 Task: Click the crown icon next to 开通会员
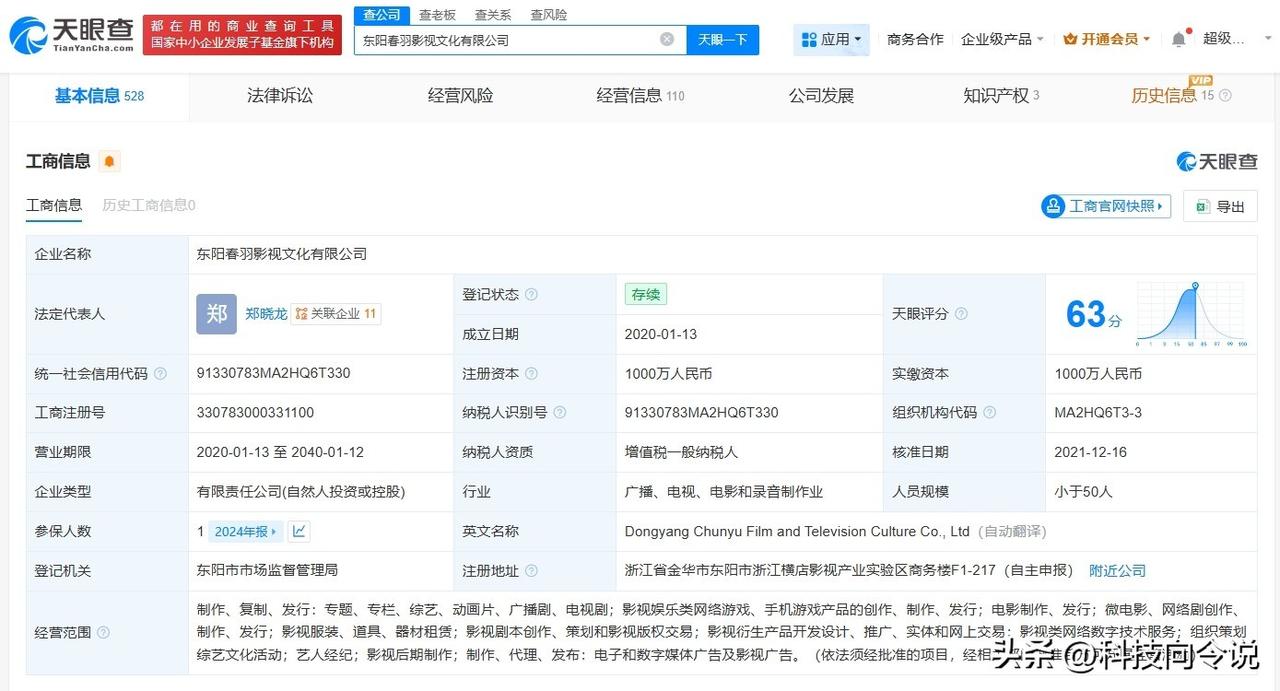pos(1069,38)
